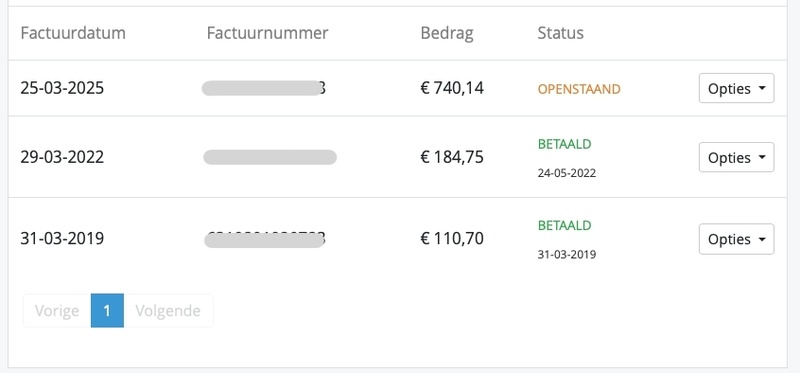Click the Bedrag column header

(447, 34)
